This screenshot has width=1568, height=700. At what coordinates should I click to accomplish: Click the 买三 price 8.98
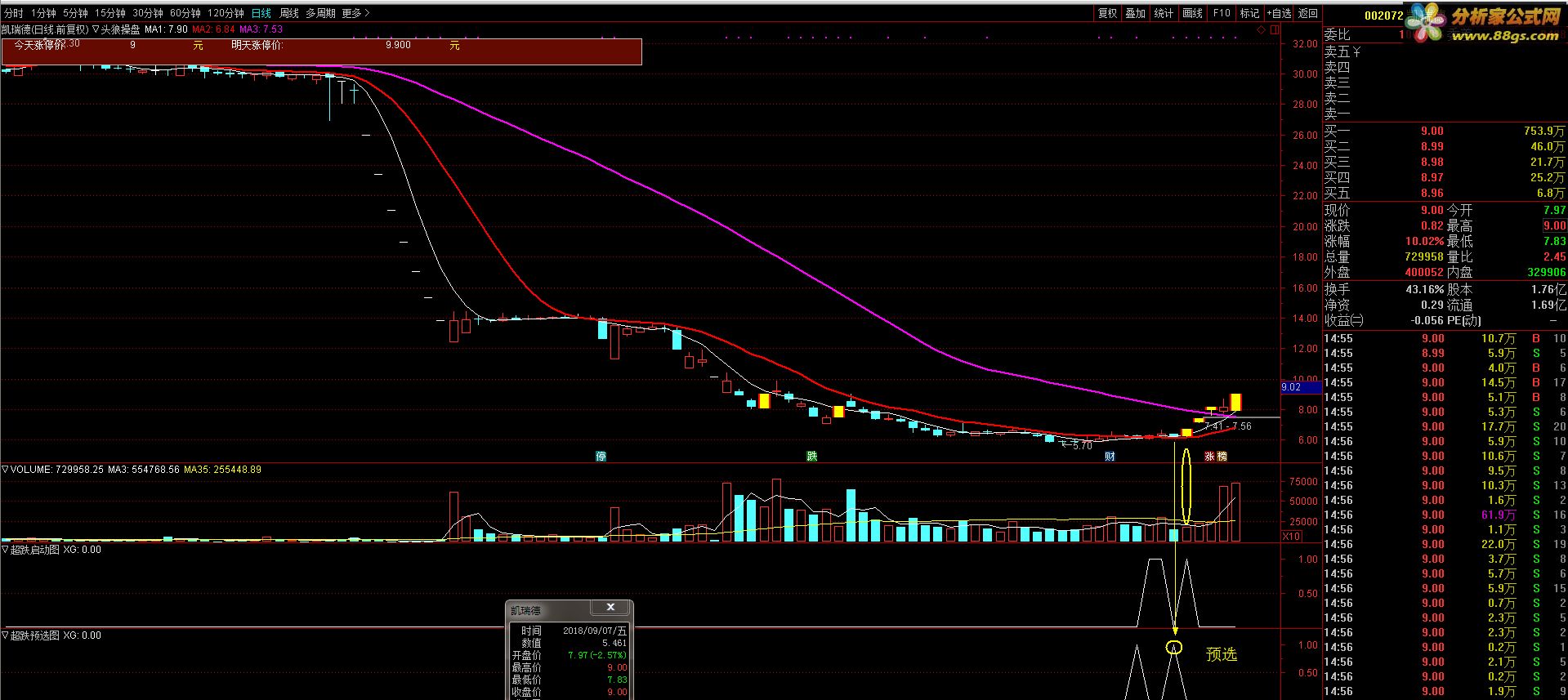[x=1432, y=162]
